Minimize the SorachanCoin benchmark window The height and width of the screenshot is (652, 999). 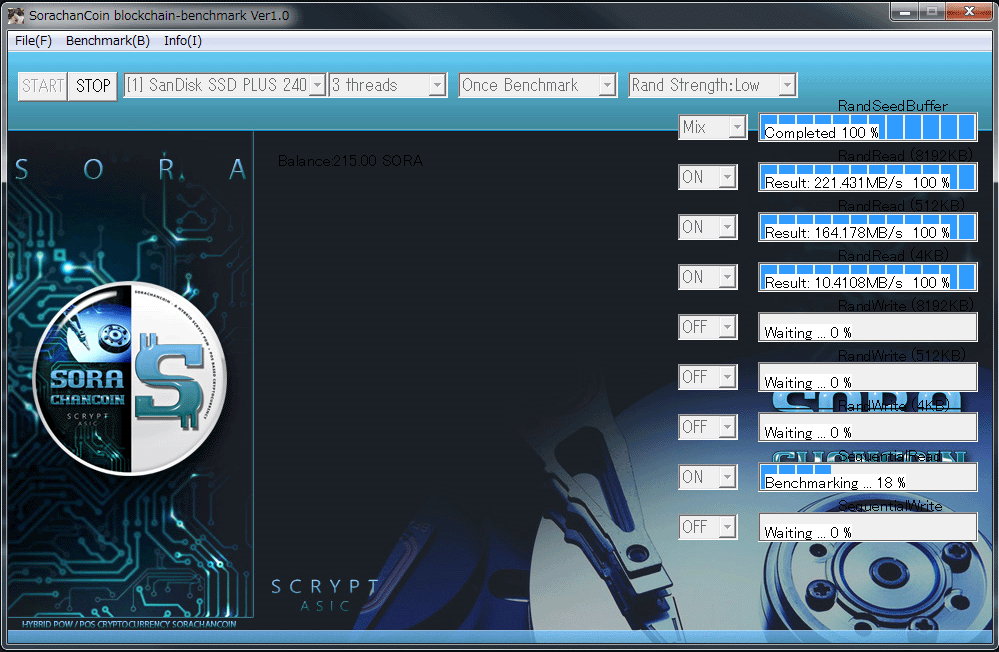pos(904,11)
